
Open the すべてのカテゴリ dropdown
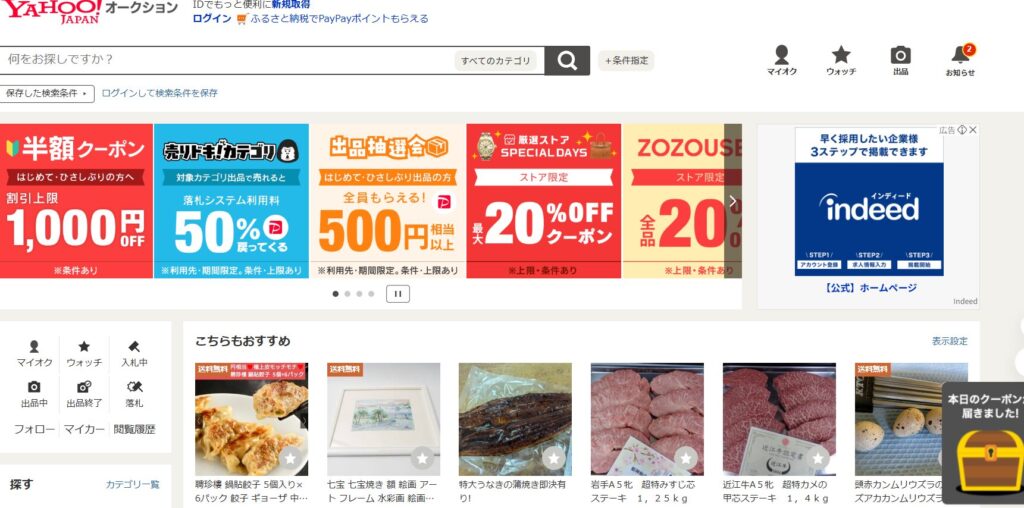coord(496,61)
